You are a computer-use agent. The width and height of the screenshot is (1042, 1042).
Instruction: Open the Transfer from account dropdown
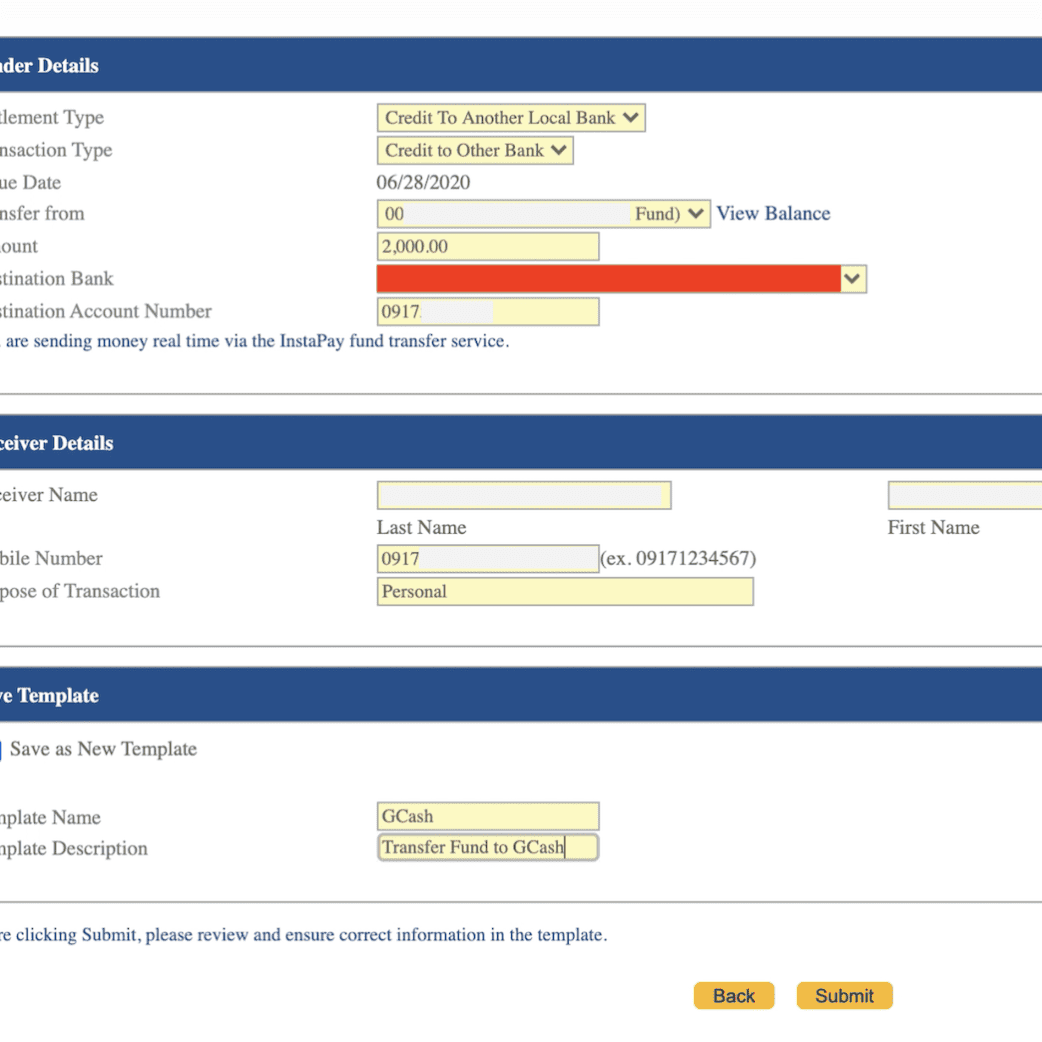tap(543, 214)
